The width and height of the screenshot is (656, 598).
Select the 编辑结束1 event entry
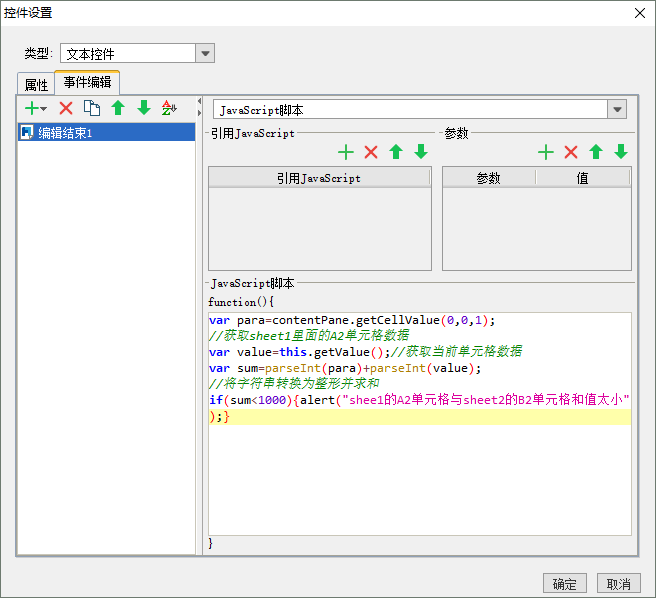[106, 132]
